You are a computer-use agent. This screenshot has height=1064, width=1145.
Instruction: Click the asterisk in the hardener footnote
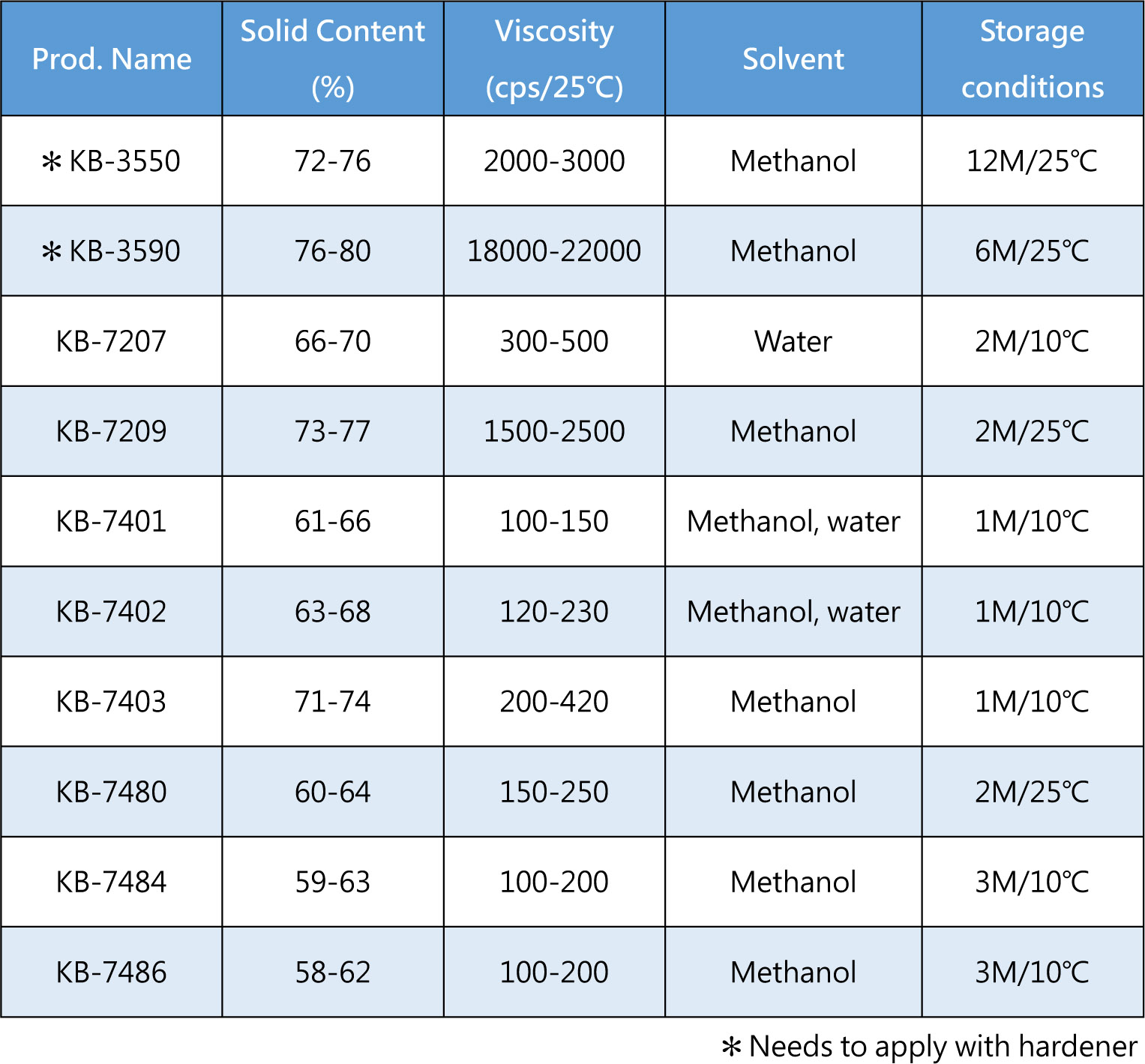[x=732, y=1047]
